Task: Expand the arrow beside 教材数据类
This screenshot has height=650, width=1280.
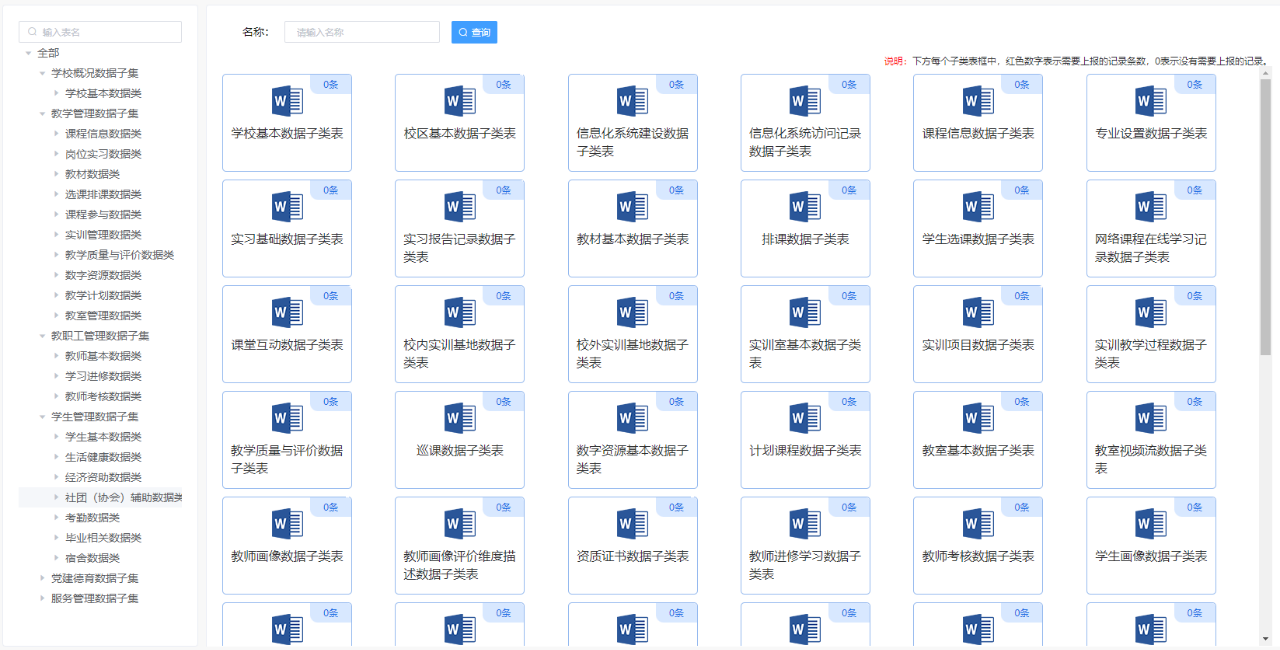Action: click(56, 174)
